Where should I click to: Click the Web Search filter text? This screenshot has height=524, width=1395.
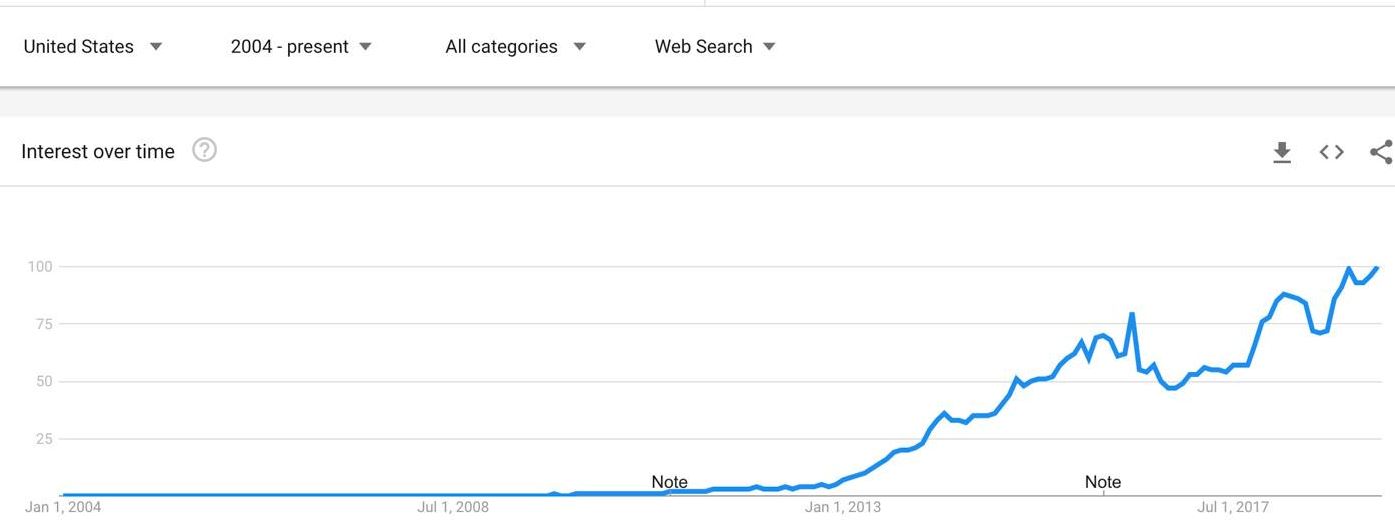pyautogui.click(x=703, y=46)
